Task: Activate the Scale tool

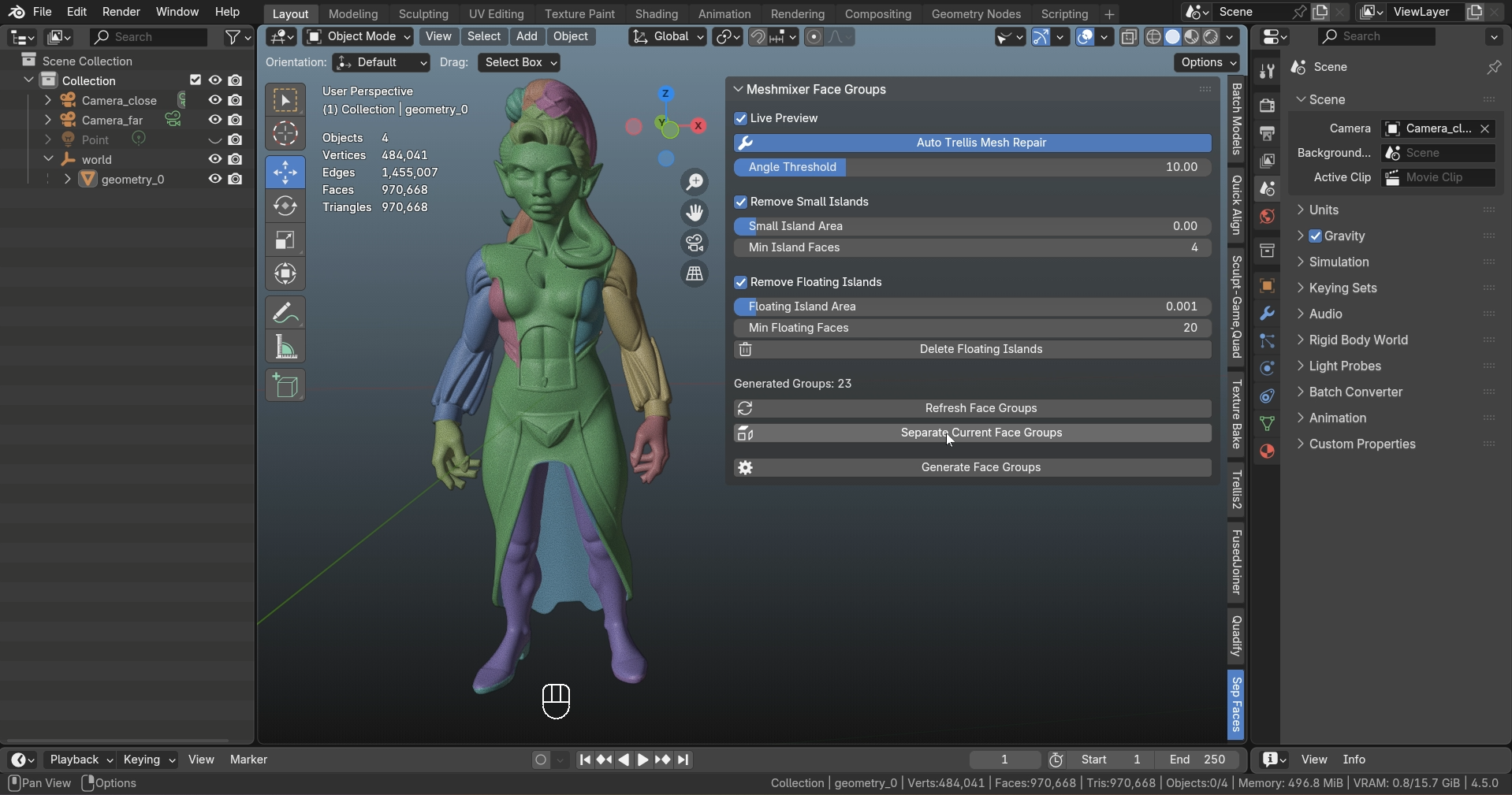Action: tap(285, 240)
